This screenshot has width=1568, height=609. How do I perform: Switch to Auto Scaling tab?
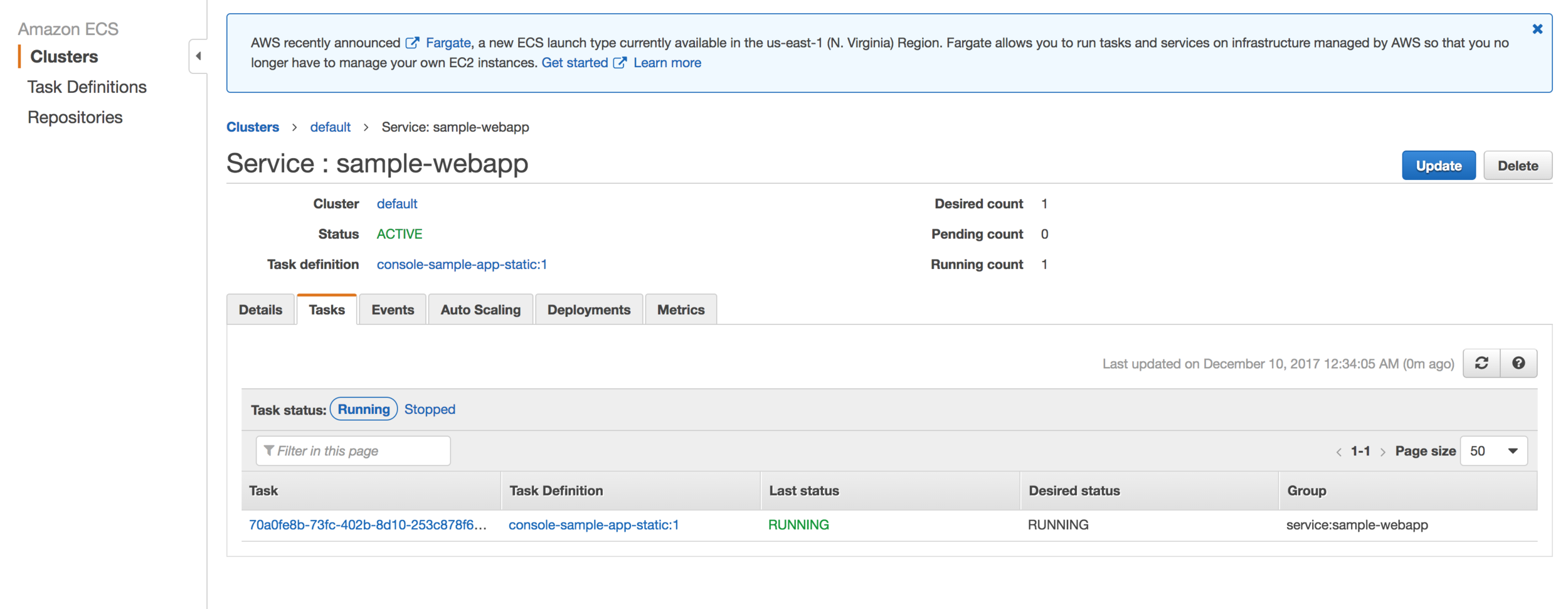coord(480,310)
